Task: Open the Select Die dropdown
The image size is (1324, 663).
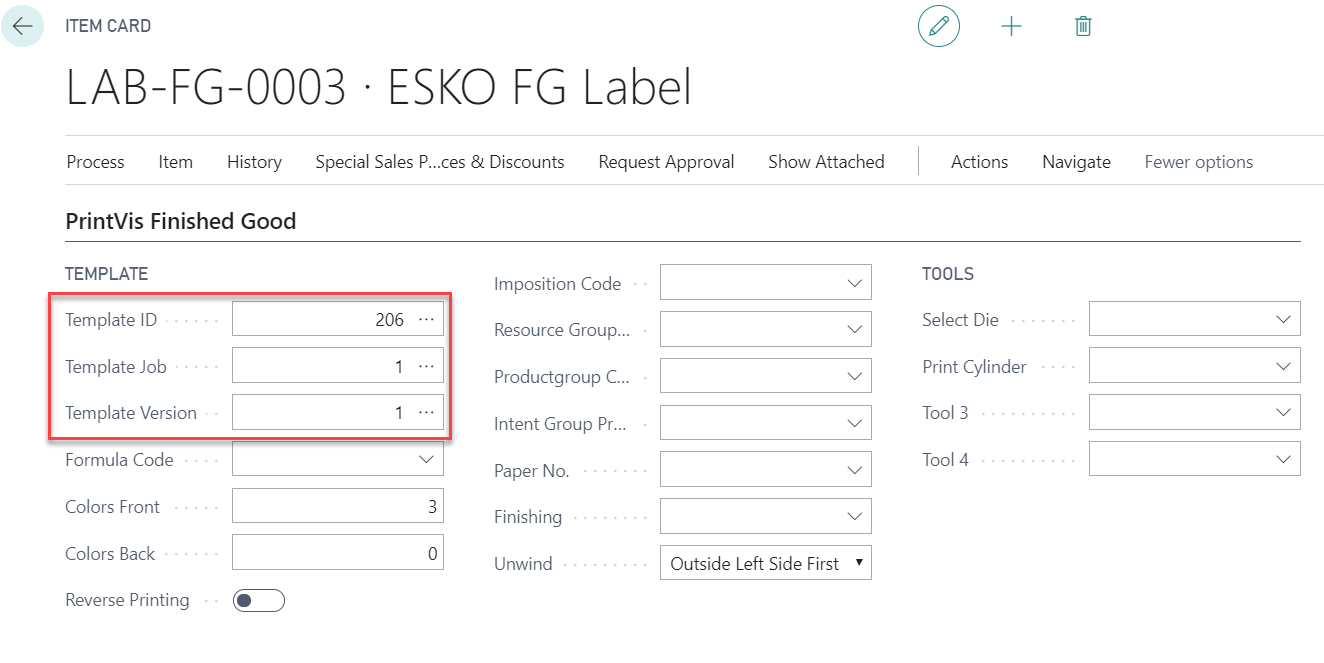Action: pos(1284,319)
